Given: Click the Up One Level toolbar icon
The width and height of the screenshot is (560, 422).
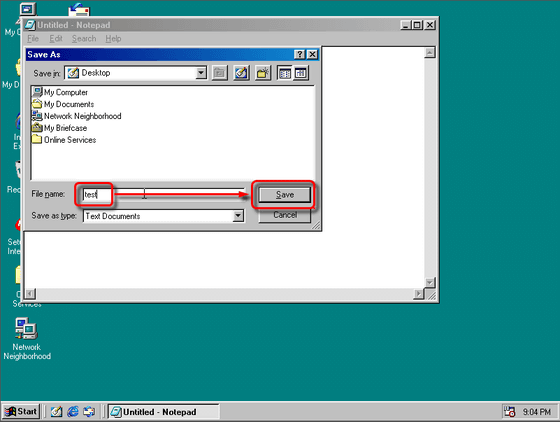Looking at the screenshot, I should [219, 73].
